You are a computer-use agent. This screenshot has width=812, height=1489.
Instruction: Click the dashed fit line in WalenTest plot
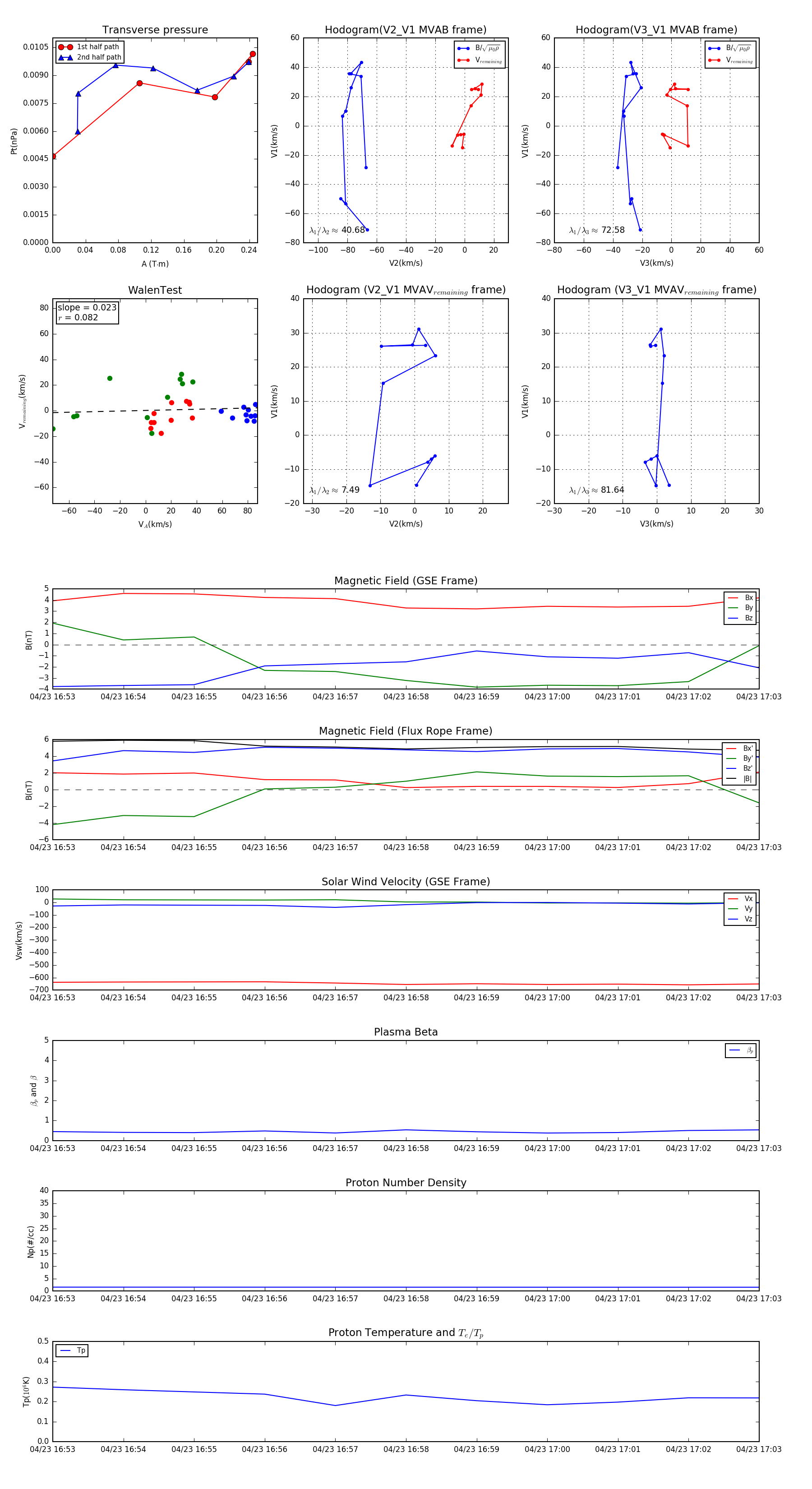click(155, 411)
